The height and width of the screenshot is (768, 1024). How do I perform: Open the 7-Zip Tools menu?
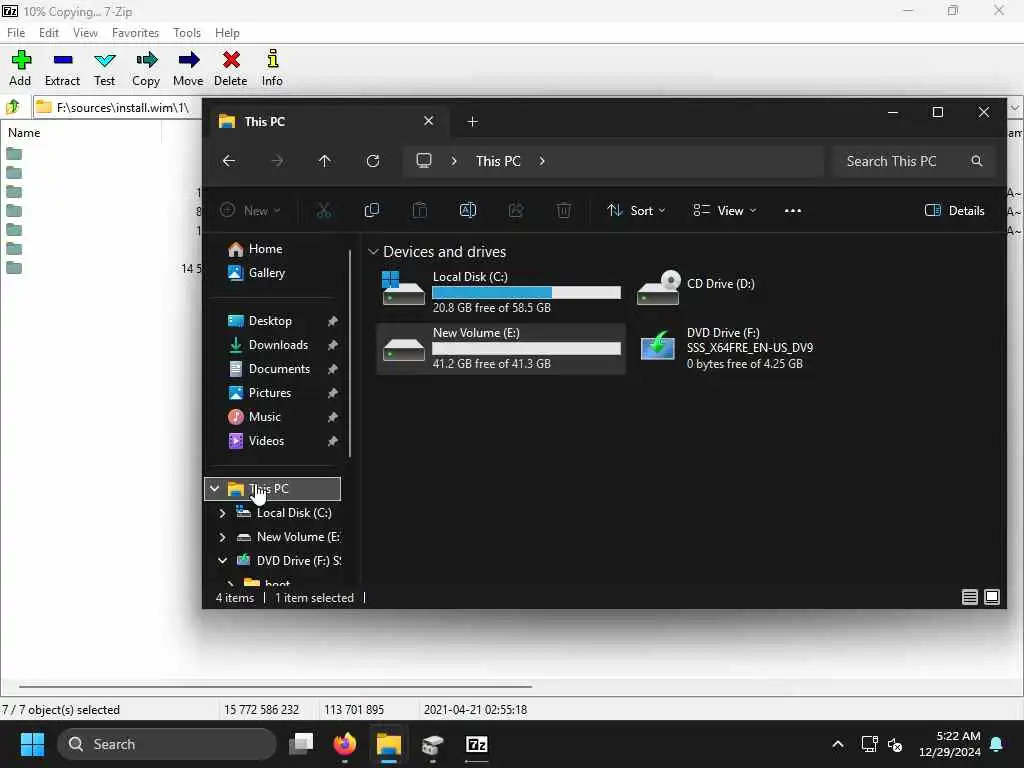click(x=187, y=33)
